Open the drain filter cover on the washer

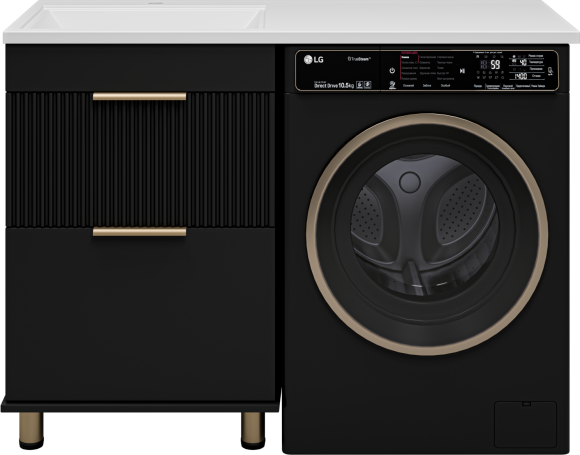click(526, 424)
